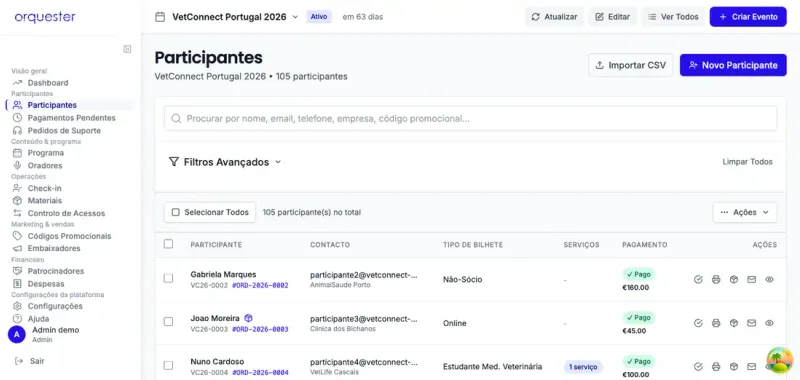Click envelope icon in Joao Moreira row
Viewport: 800px width, 380px height.
pyautogui.click(x=751, y=323)
